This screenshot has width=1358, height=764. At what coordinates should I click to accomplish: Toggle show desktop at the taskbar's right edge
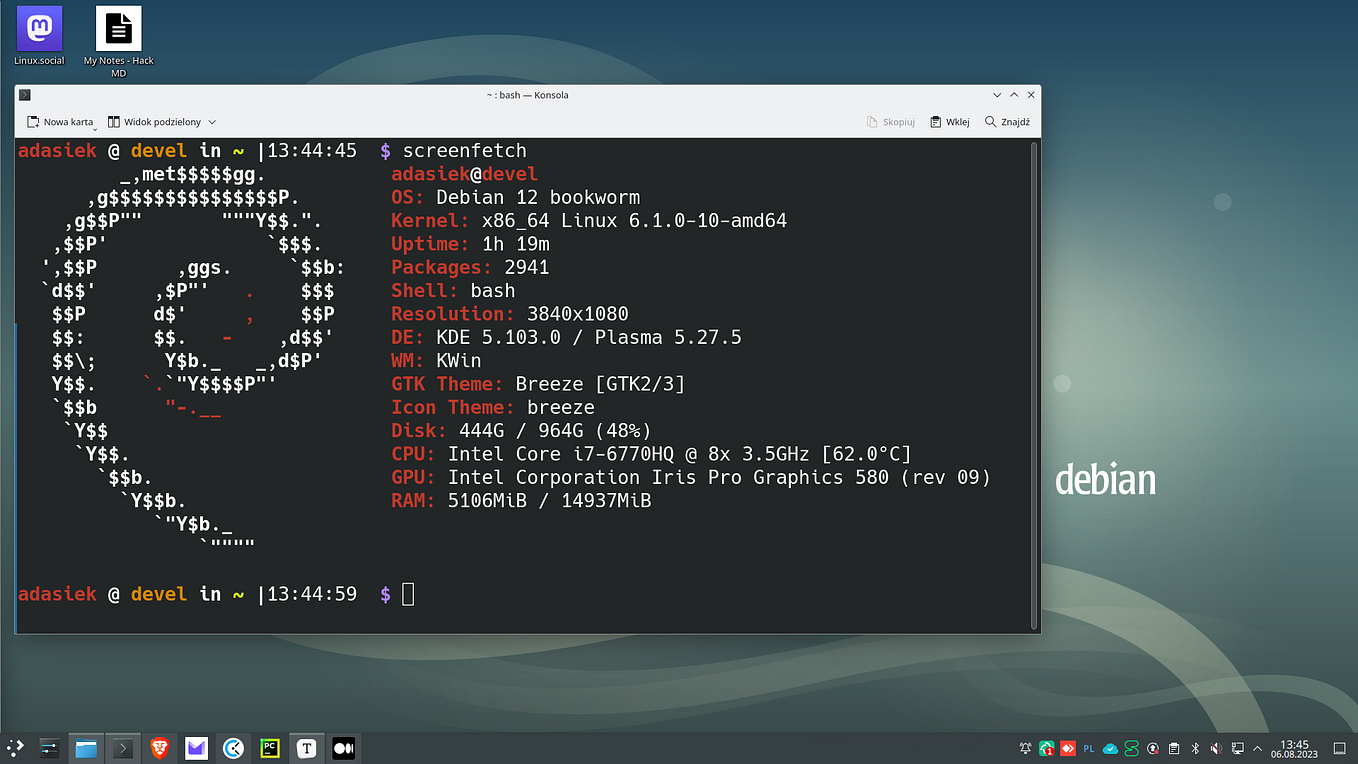tap(1339, 747)
